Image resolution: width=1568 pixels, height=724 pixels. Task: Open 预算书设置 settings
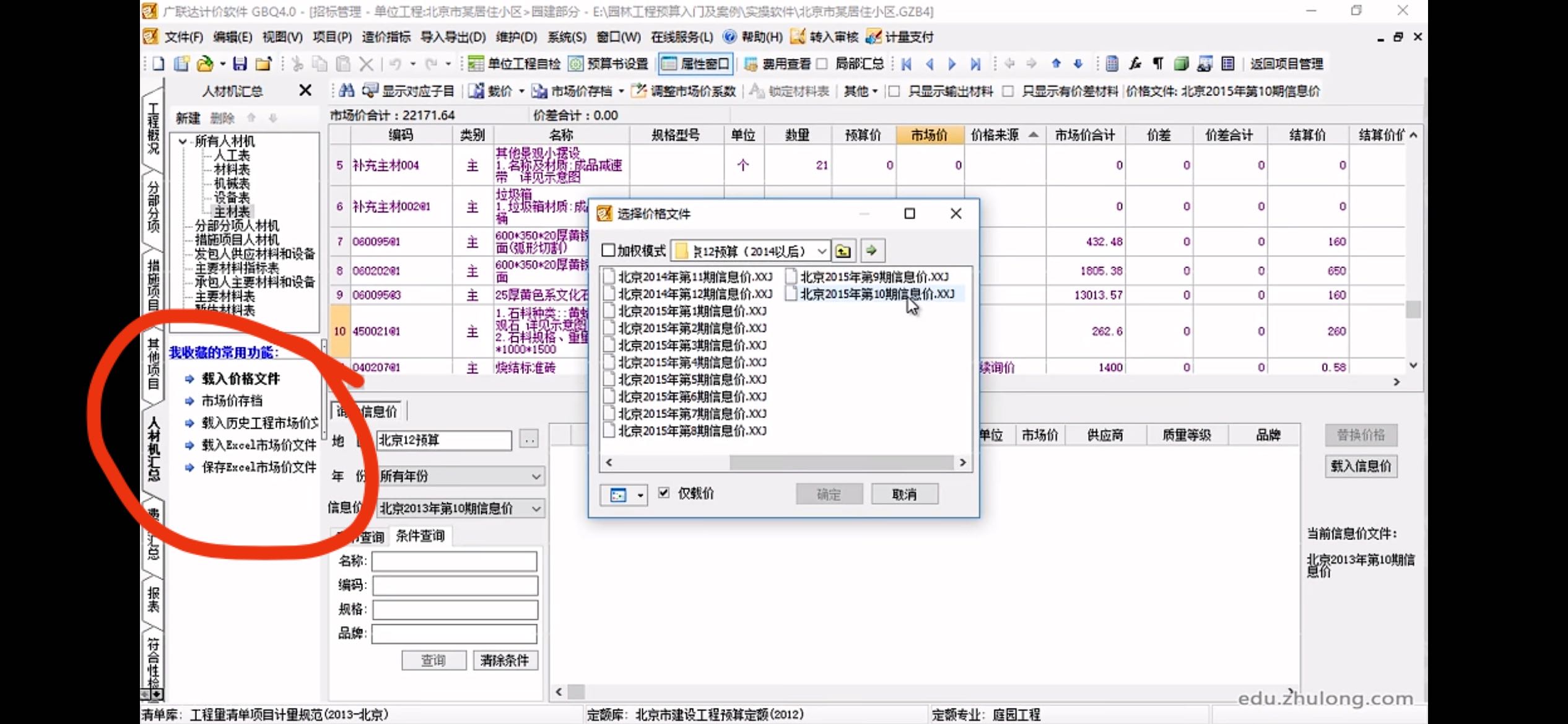pos(609,63)
